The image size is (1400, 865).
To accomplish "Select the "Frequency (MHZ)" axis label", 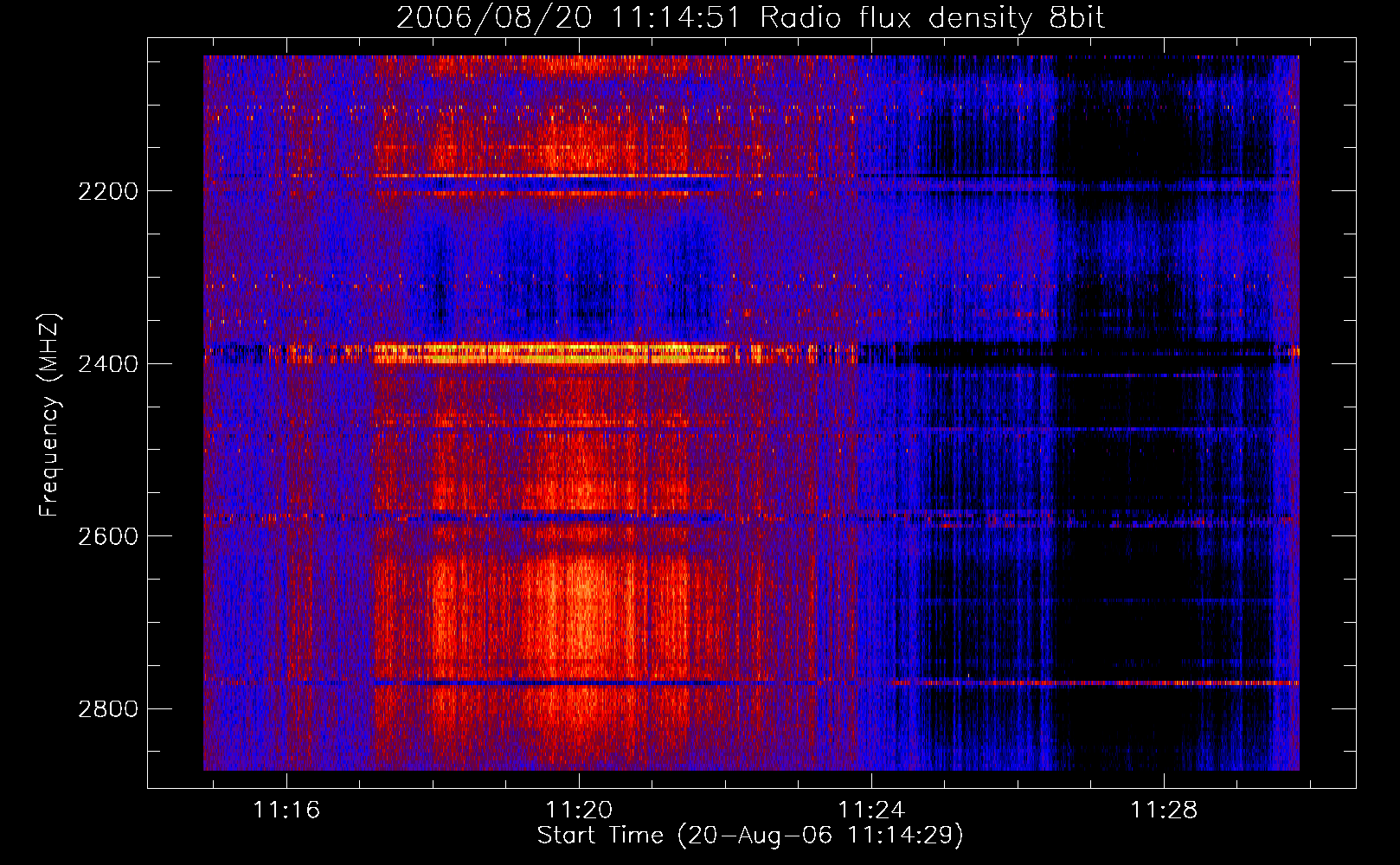I will tap(49, 415).
